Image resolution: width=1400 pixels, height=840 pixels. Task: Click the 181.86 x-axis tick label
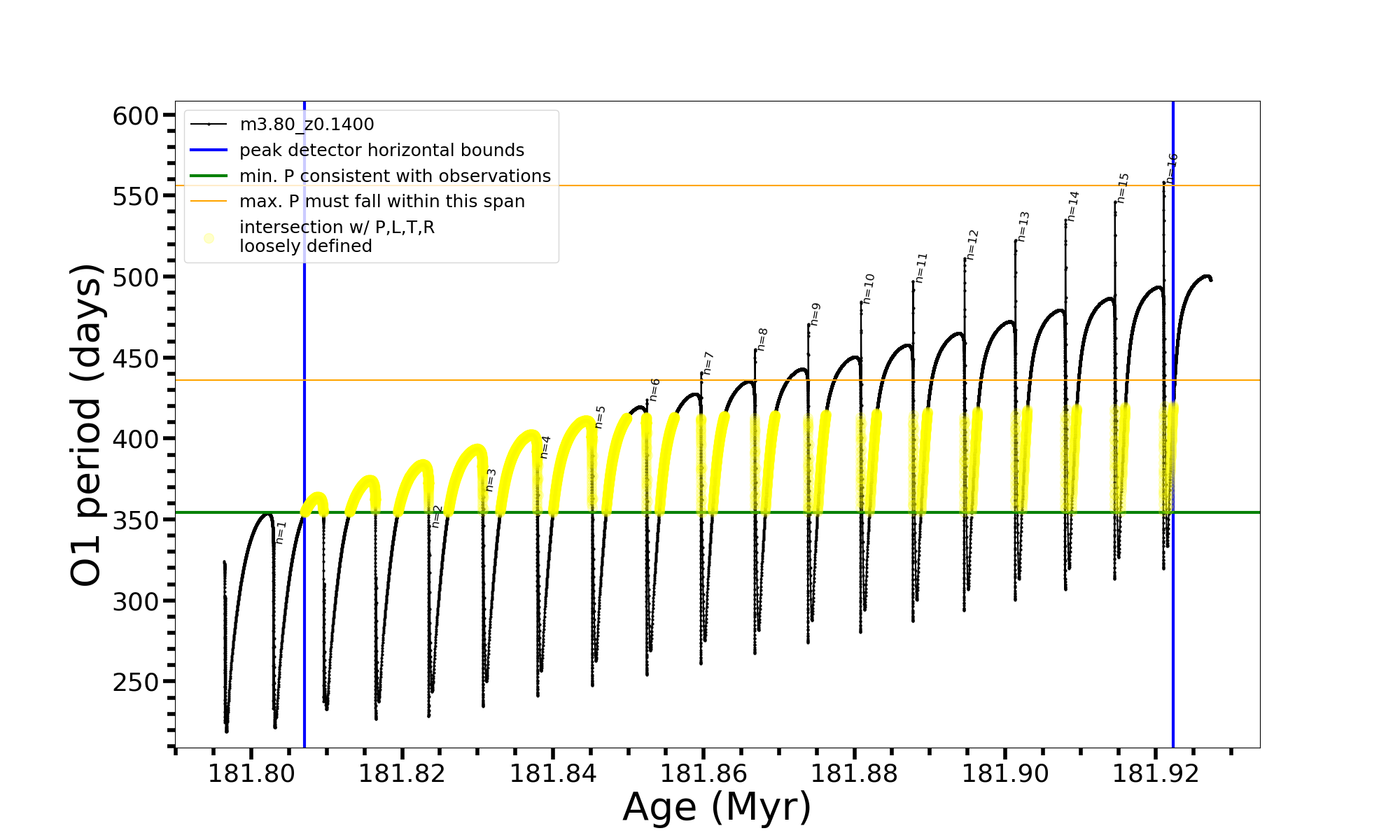pyautogui.click(x=703, y=774)
